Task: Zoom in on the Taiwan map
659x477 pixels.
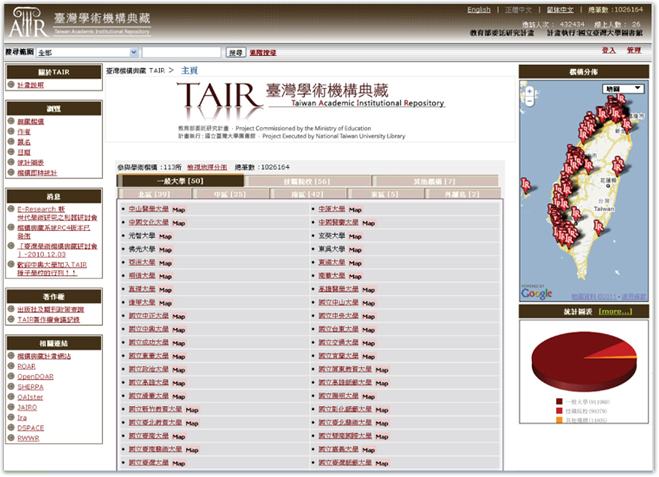Action: point(530,91)
